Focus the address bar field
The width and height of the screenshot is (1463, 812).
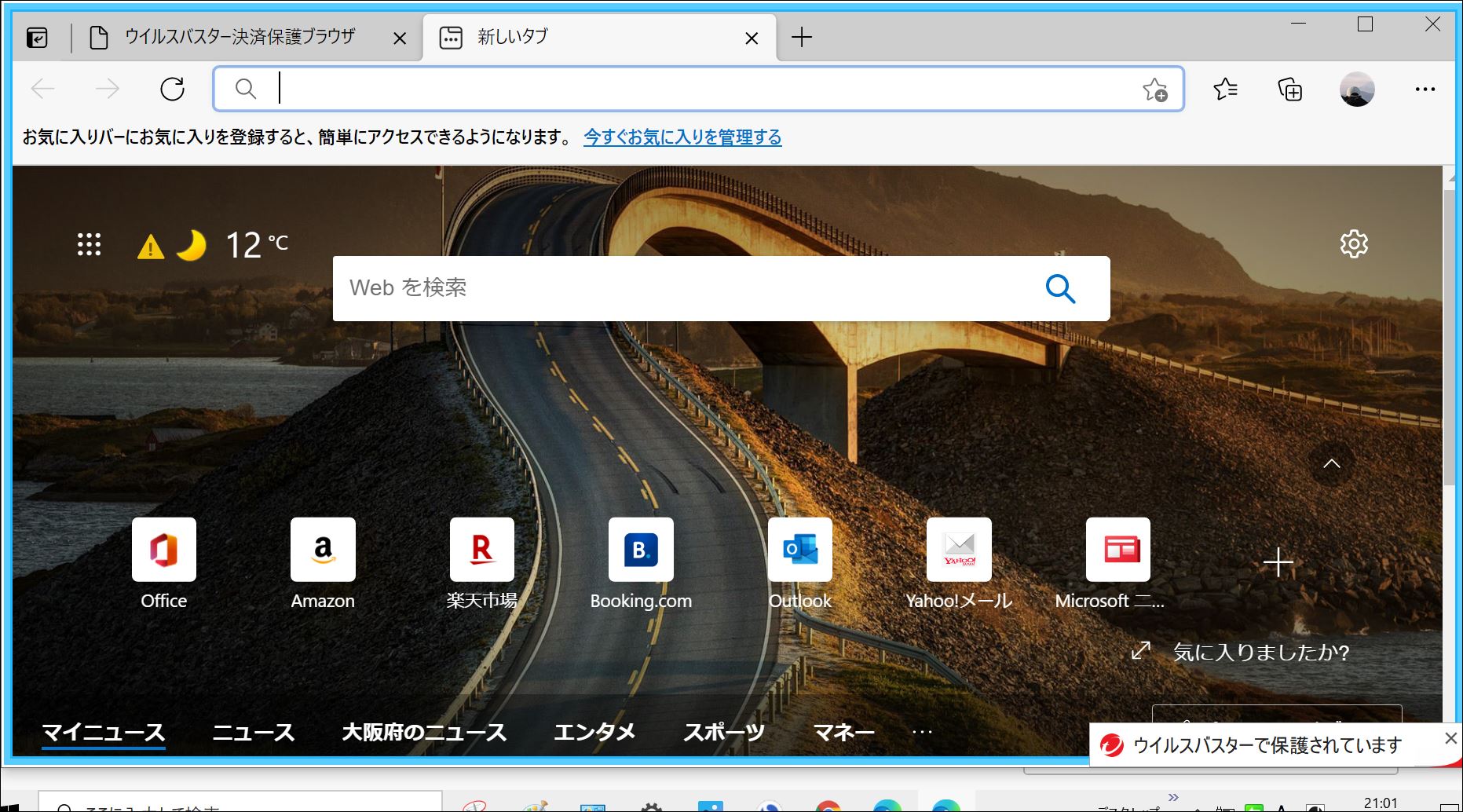tap(698, 89)
